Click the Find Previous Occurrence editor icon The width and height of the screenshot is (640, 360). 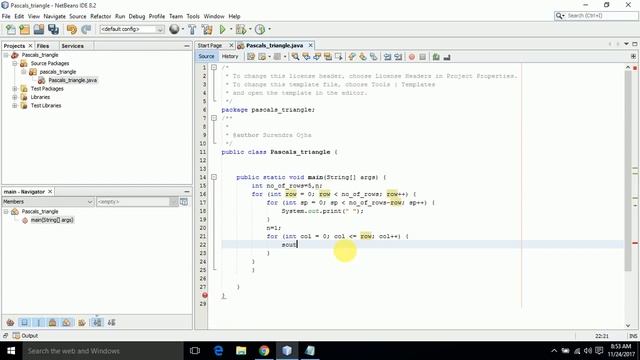306,57
